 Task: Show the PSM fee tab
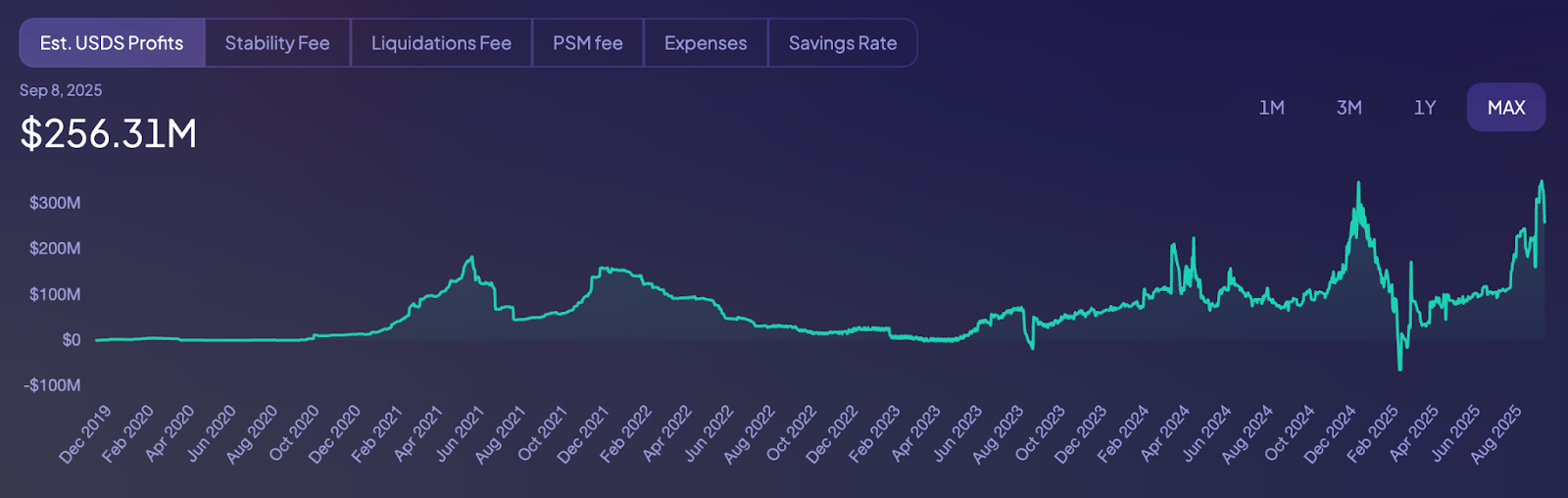587,43
